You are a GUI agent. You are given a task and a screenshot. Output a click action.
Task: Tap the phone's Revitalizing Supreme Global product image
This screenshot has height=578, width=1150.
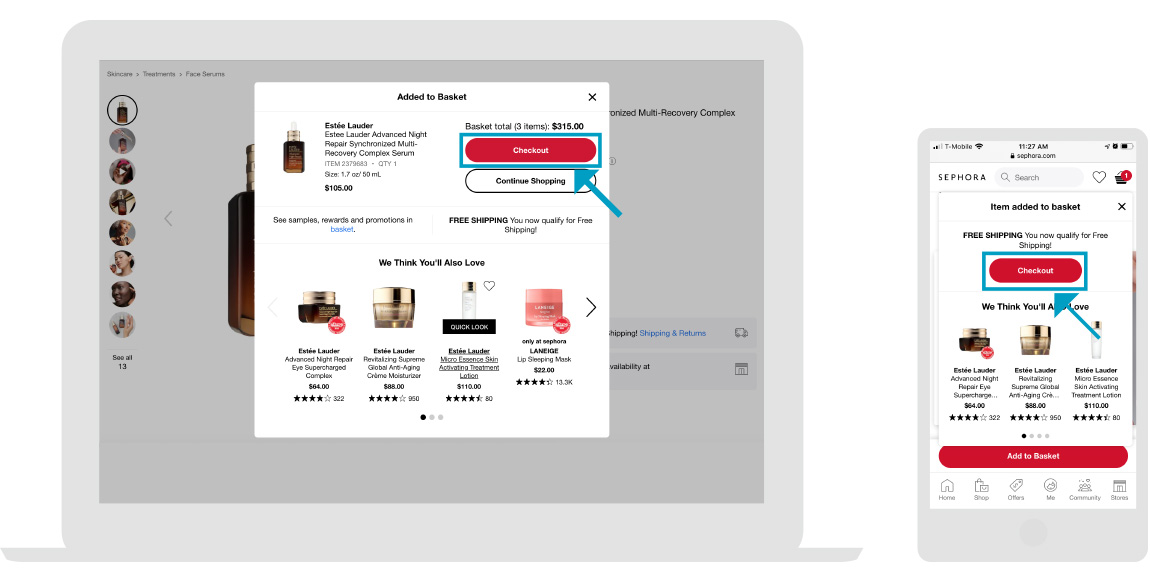1035,340
